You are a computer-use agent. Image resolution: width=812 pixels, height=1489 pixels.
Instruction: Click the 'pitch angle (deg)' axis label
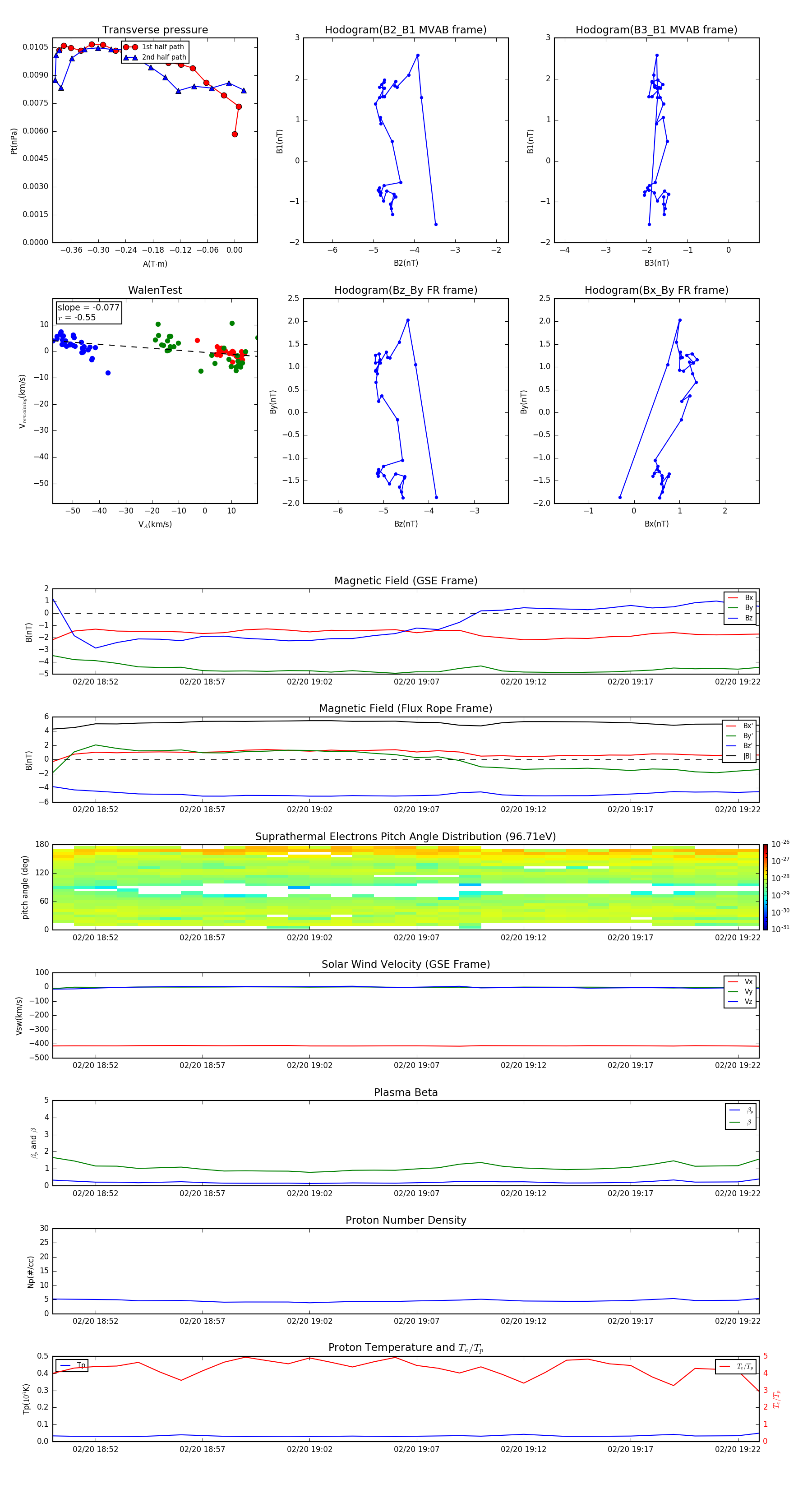tap(25, 887)
